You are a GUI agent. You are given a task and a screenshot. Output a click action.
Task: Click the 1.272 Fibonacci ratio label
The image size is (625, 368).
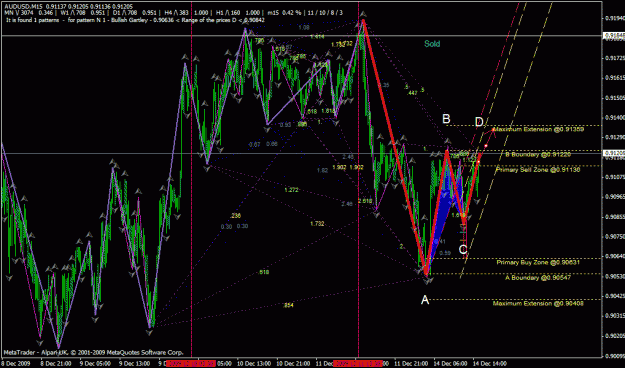tap(291, 190)
